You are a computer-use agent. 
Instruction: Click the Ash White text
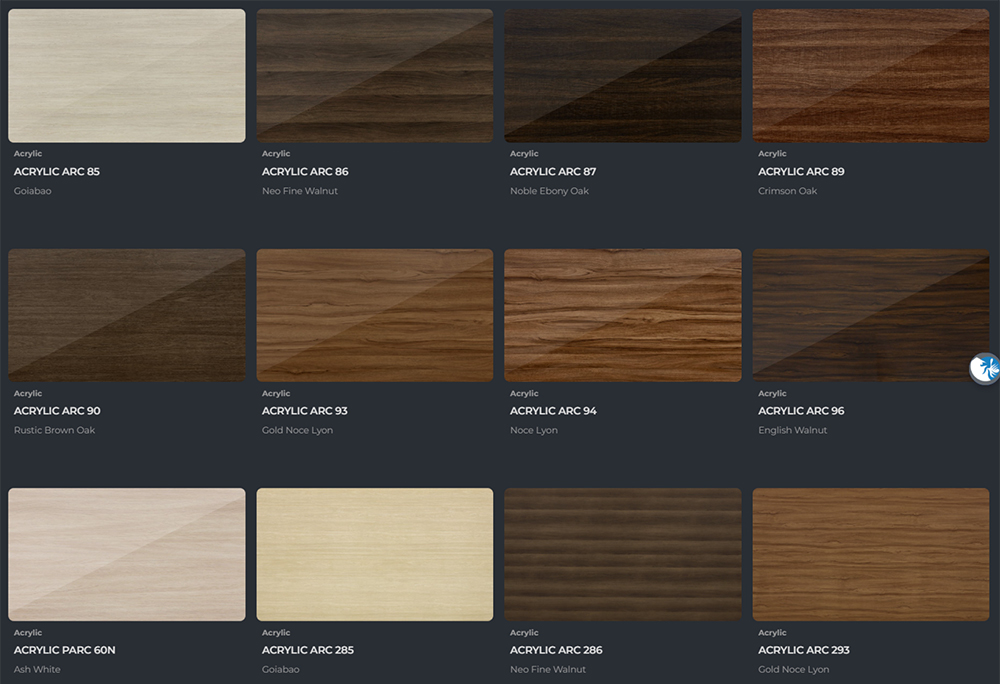(x=37, y=669)
